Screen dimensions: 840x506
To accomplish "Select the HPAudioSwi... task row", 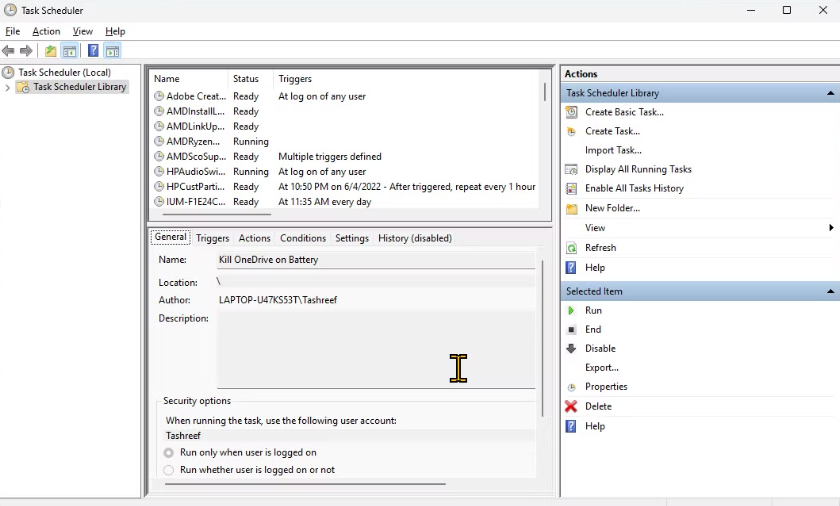I will click(x=195, y=172).
